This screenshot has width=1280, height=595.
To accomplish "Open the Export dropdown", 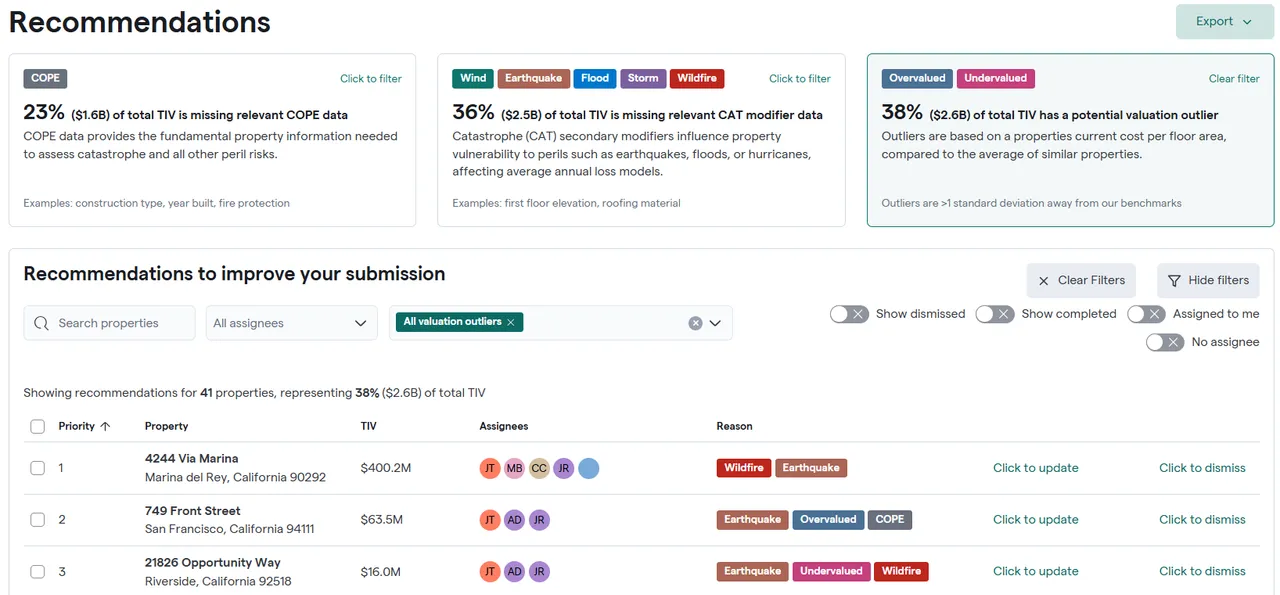I will click(1224, 22).
